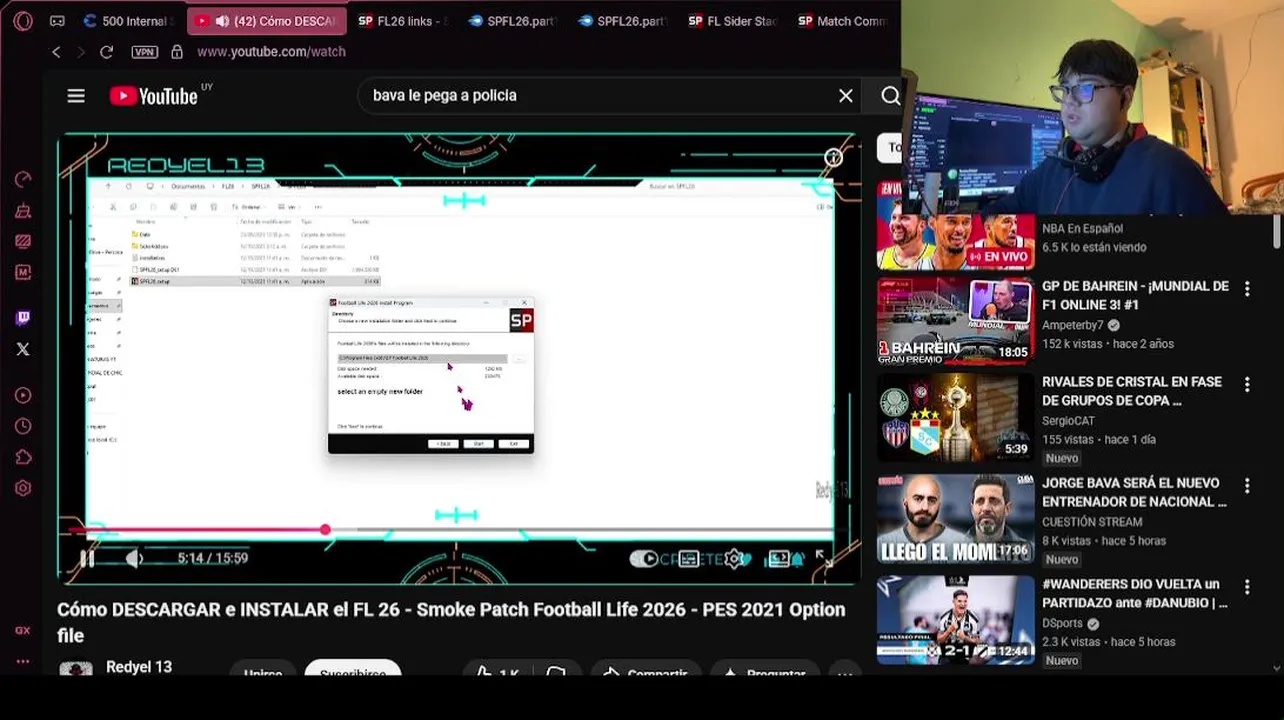
Task: Click the Suscribirse subscribe button
Action: tap(353, 669)
